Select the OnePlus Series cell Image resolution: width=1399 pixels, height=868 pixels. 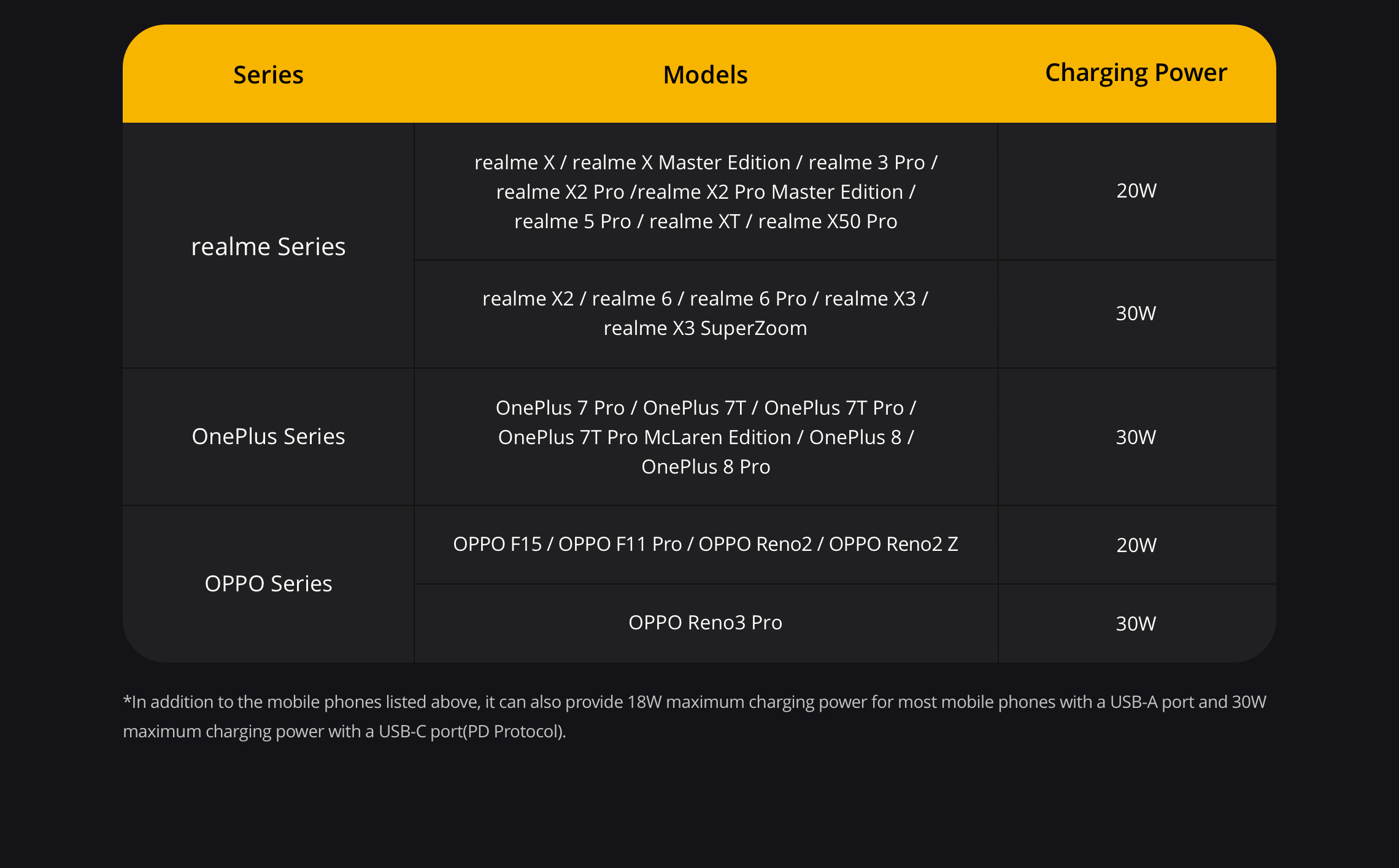click(268, 436)
